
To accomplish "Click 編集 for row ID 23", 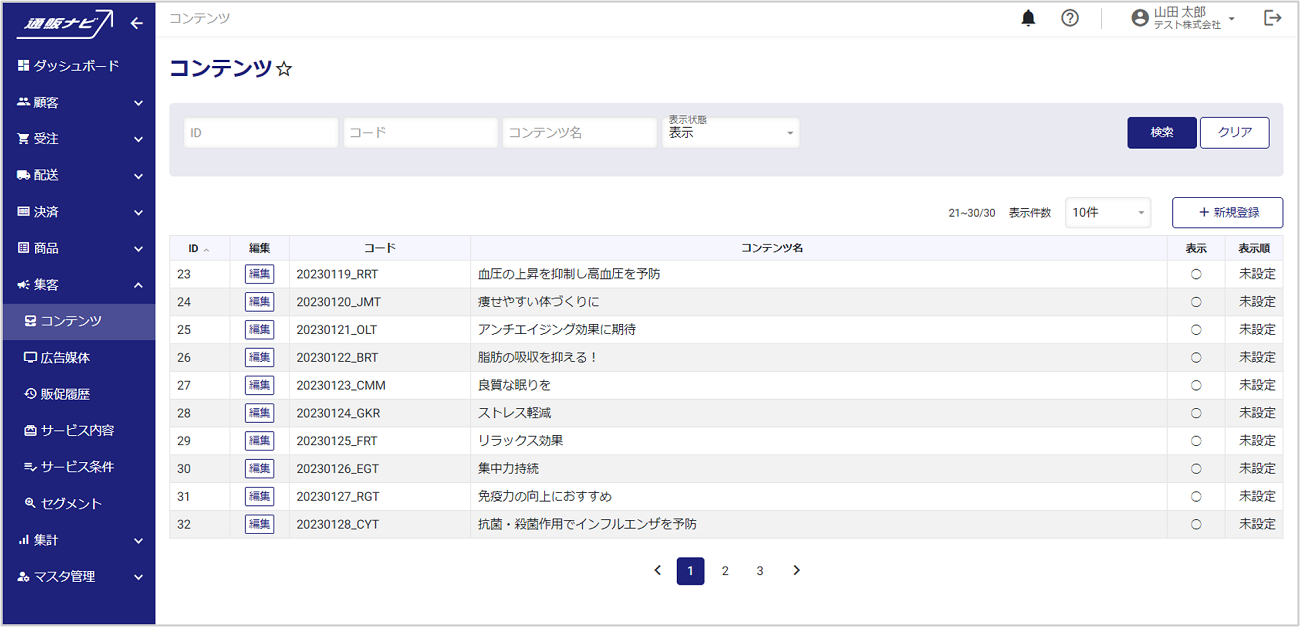I will point(259,274).
